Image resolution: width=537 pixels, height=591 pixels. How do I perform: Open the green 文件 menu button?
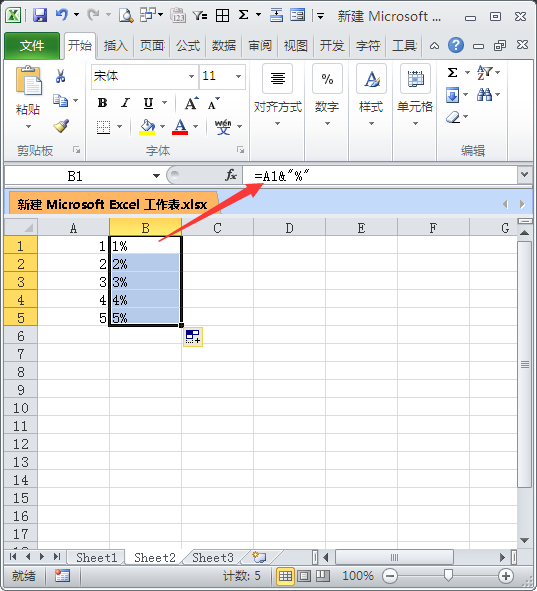pos(32,46)
